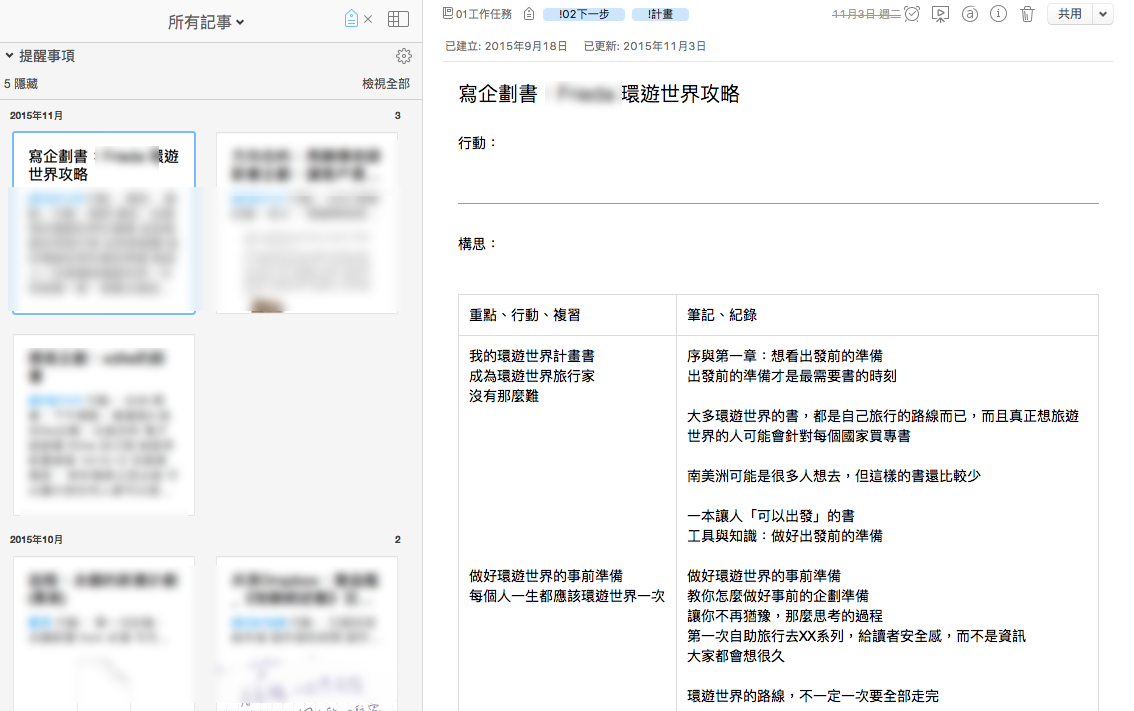1134x711 pixels.
Task: Click 檢視全部 to view all reminders
Action: 385,84
